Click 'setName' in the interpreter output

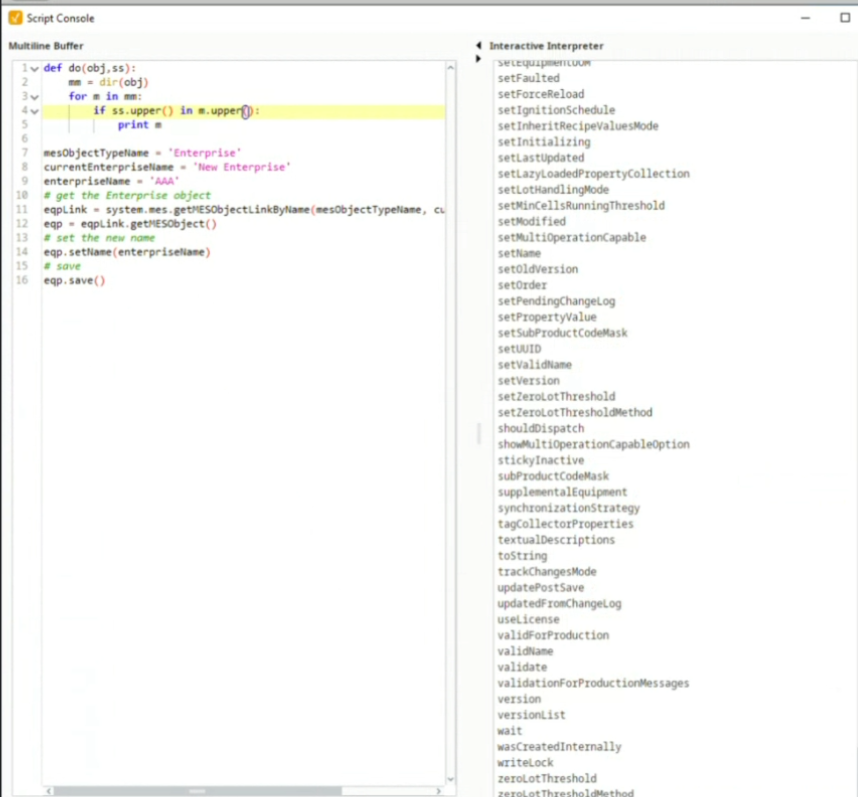click(x=519, y=253)
